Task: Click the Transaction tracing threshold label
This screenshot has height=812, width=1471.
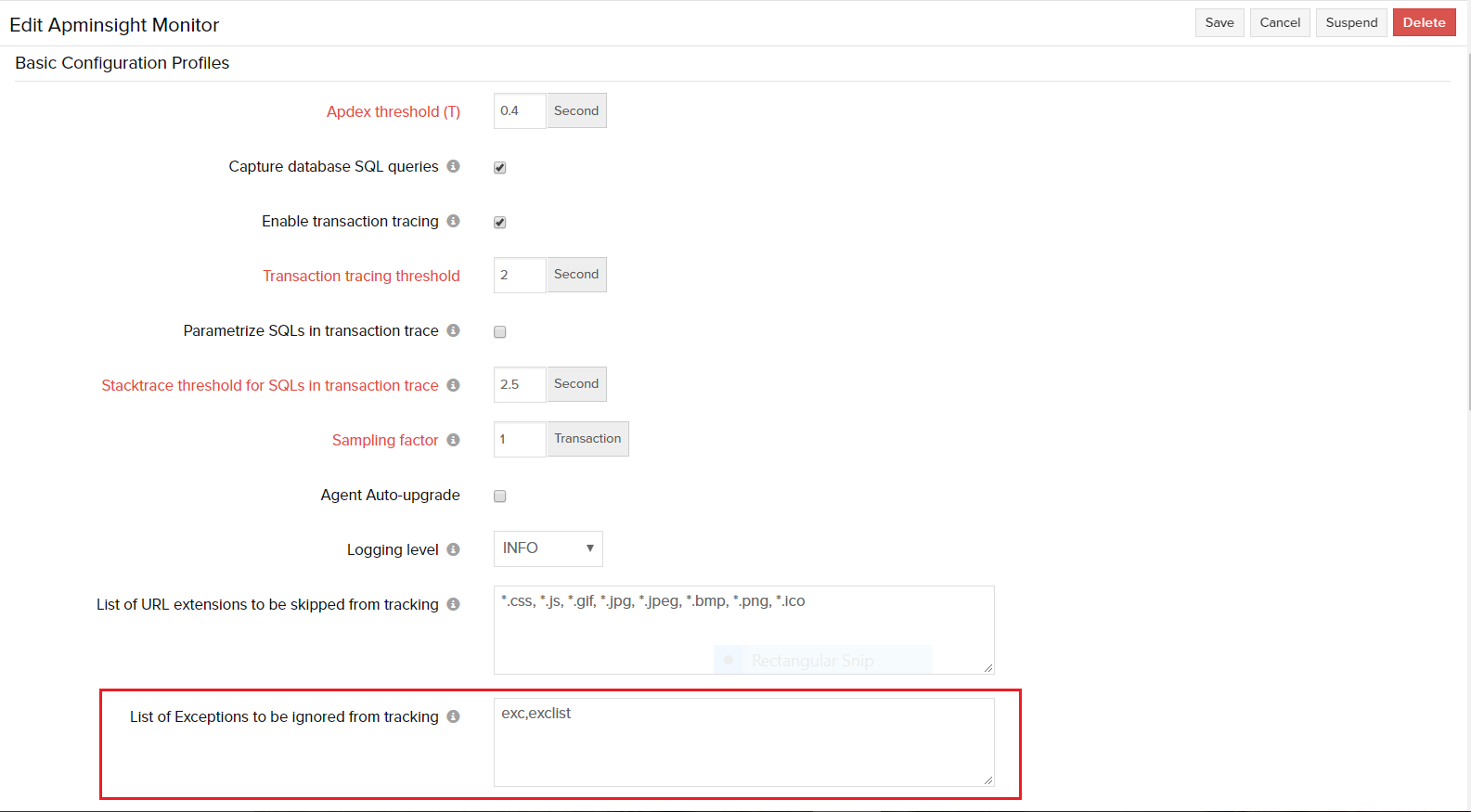Action: tap(361, 276)
